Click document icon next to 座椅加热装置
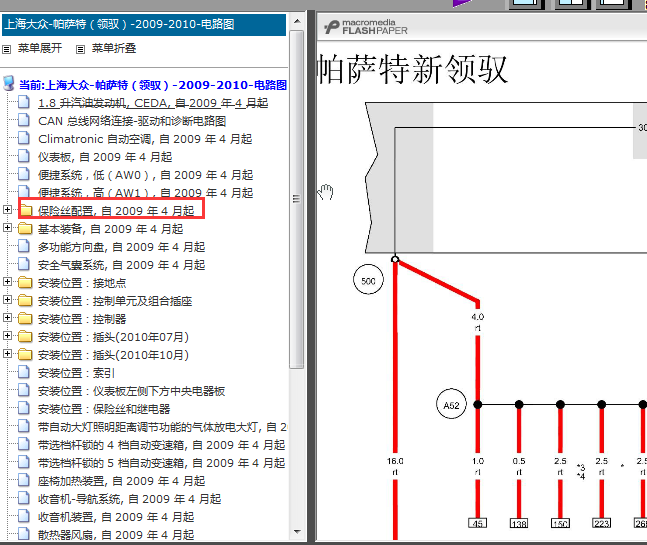647x545 pixels. pos(24,480)
